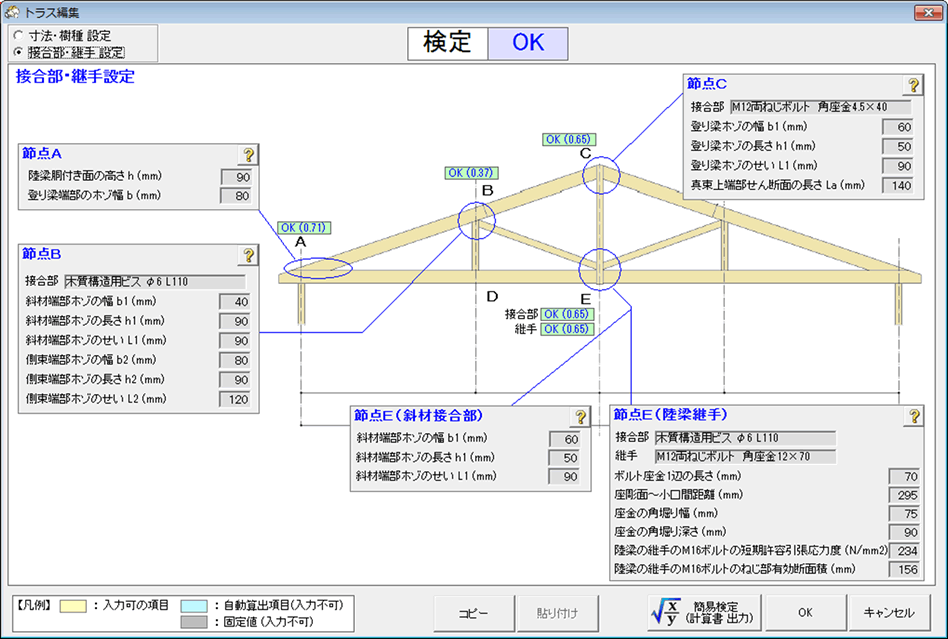
Task: Click light blue 自動算出項目 legend swatch
Action: 193,606
